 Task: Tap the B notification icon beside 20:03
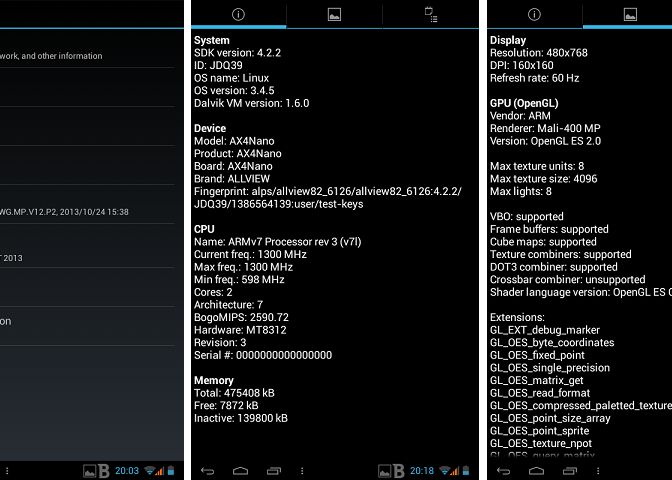click(103, 470)
